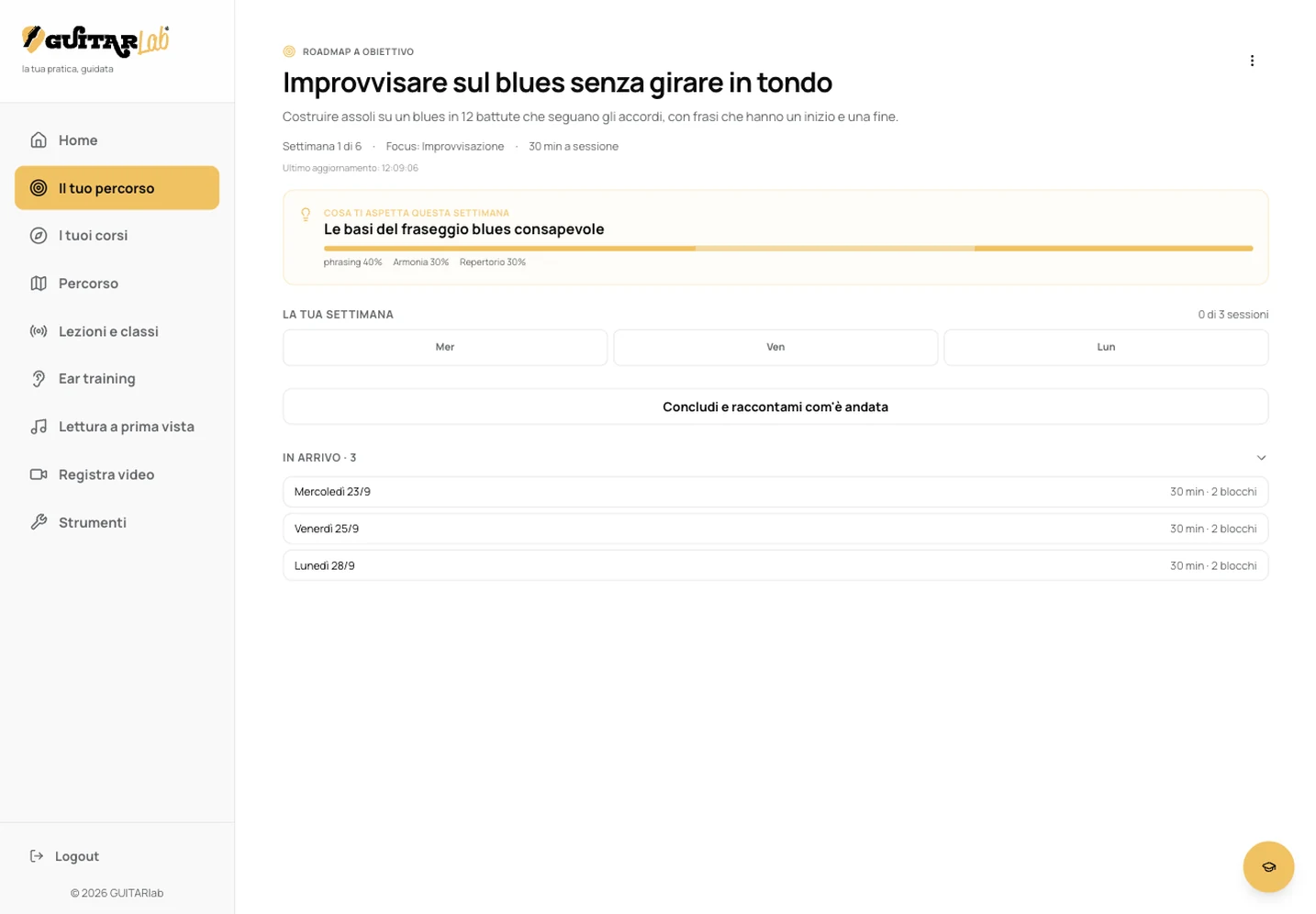The width and height of the screenshot is (1316, 914).
Task: Open Registra video page
Action: point(117,474)
